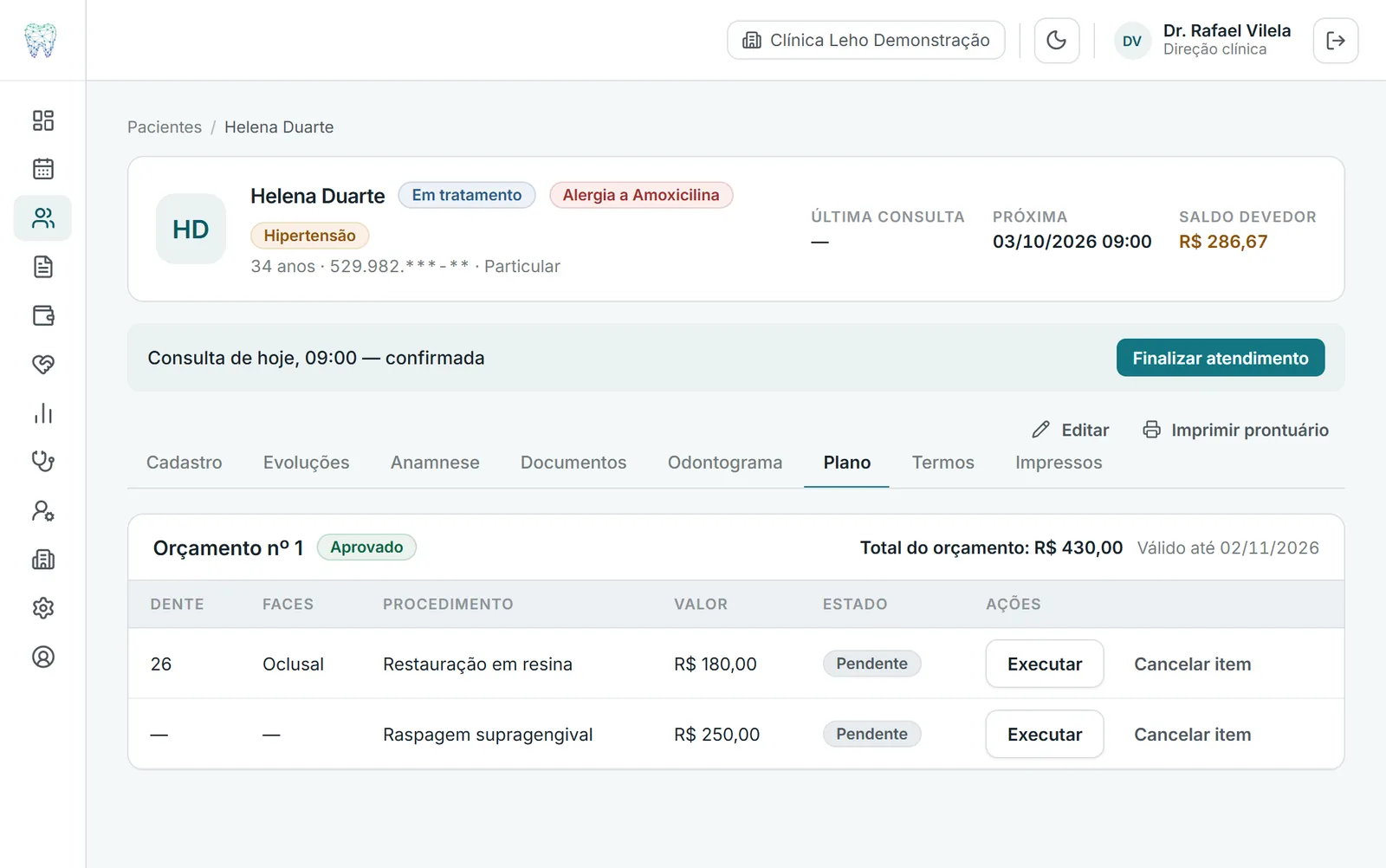Open the Impressos tab
The height and width of the screenshot is (868, 1386).
click(1059, 463)
